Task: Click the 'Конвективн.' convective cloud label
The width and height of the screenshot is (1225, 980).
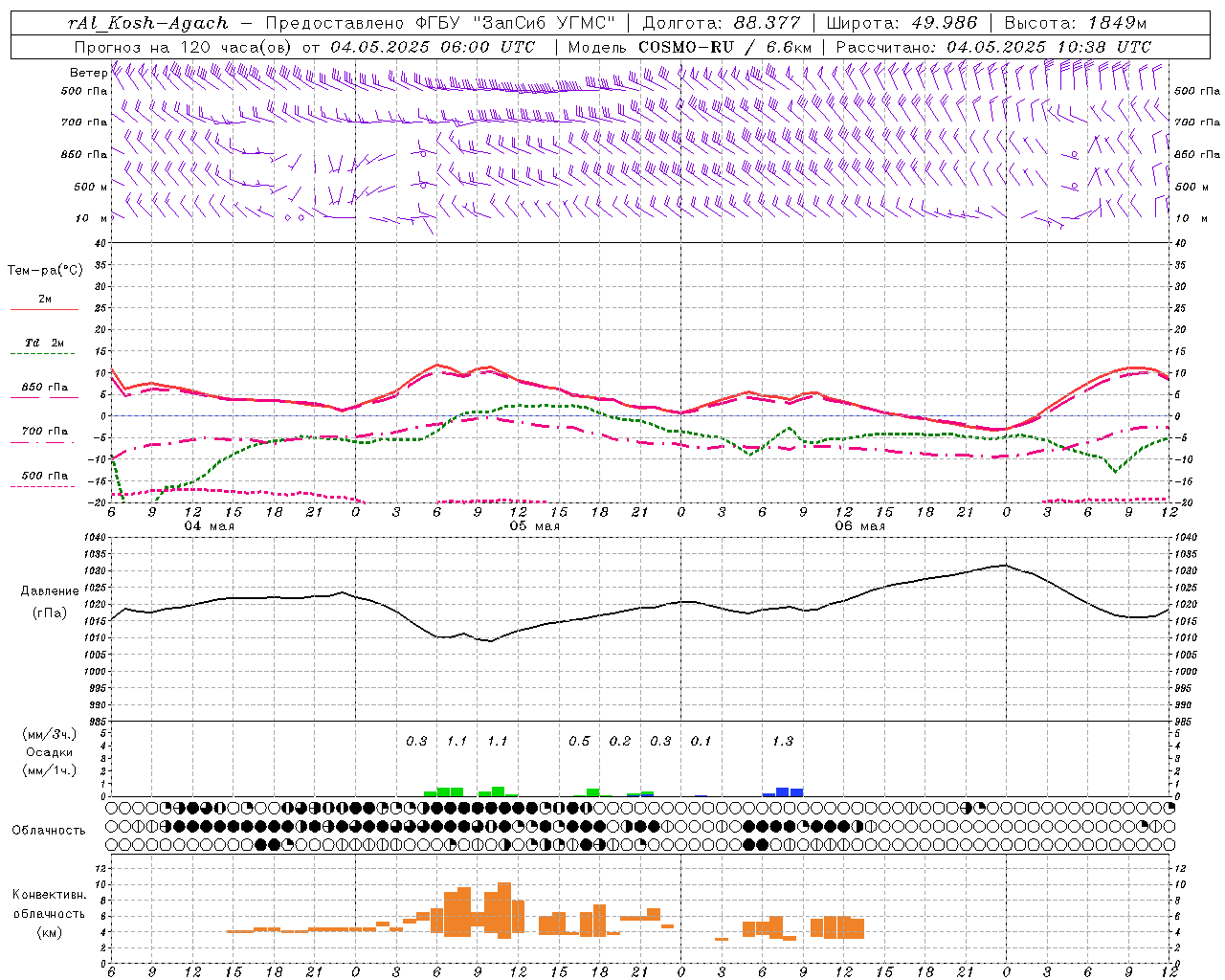Action: (x=50, y=895)
